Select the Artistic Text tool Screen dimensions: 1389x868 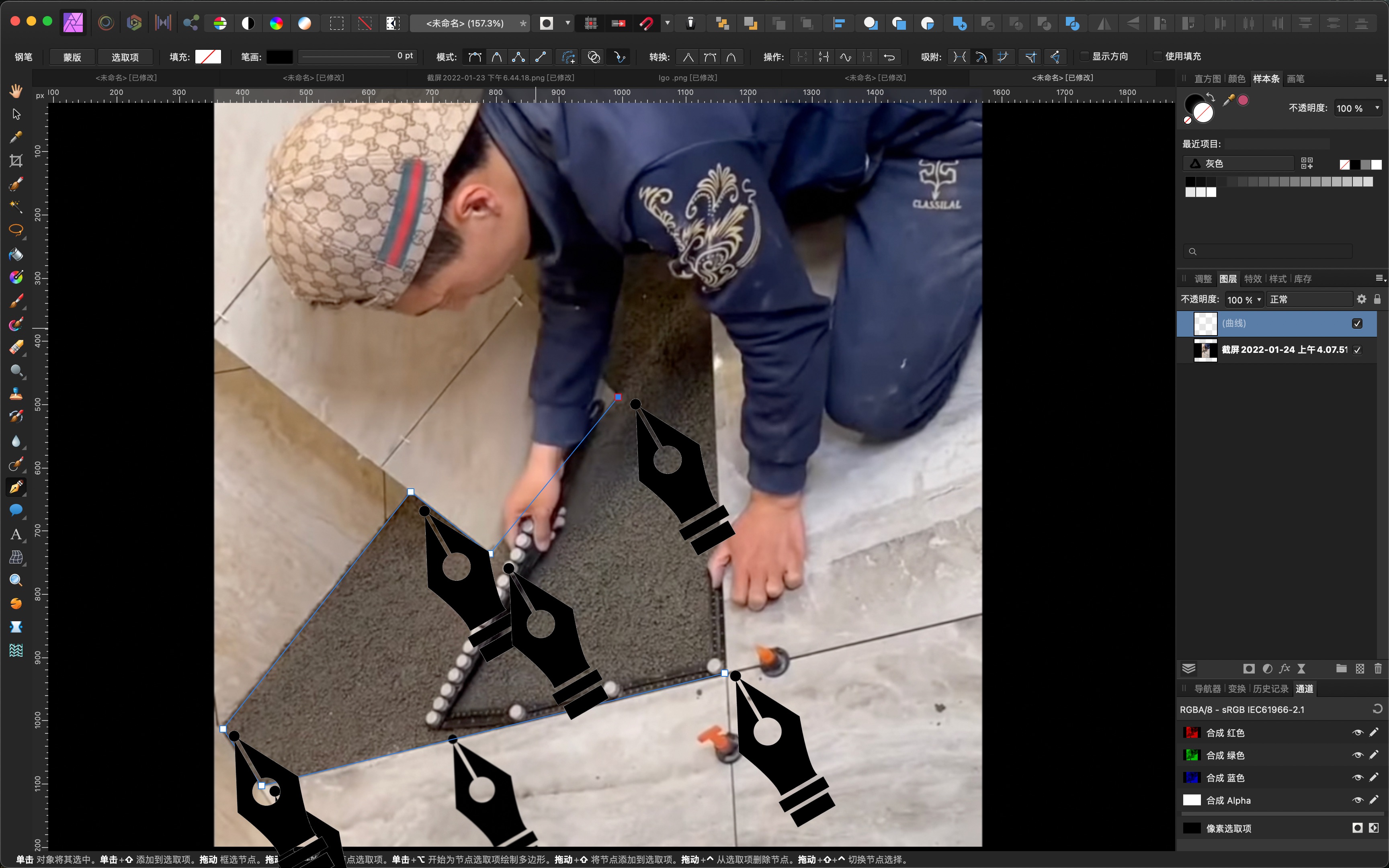(16, 534)
